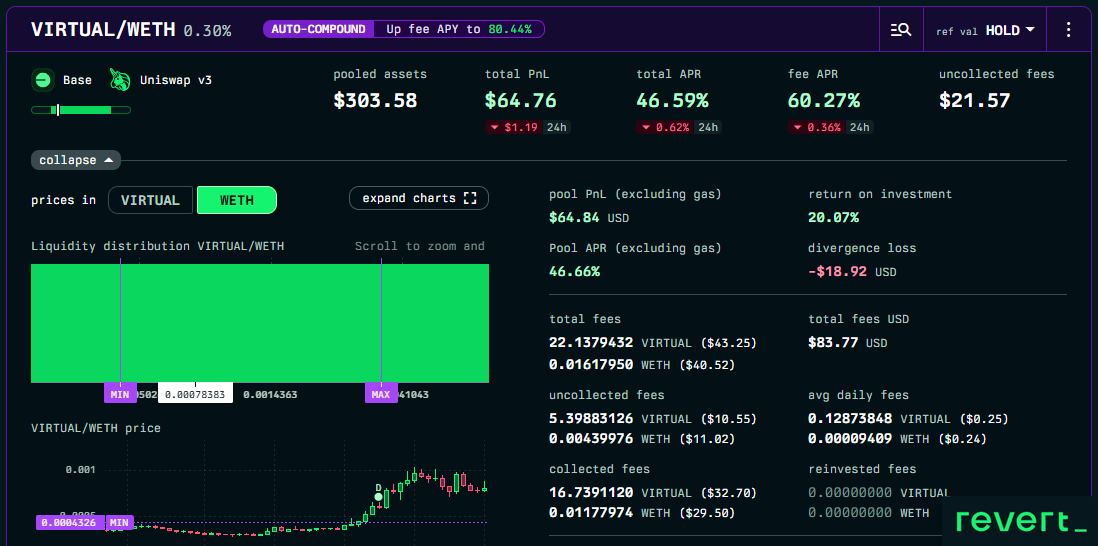Click the Base network icon
The image size is (1098, 546).
click(43, 80)
